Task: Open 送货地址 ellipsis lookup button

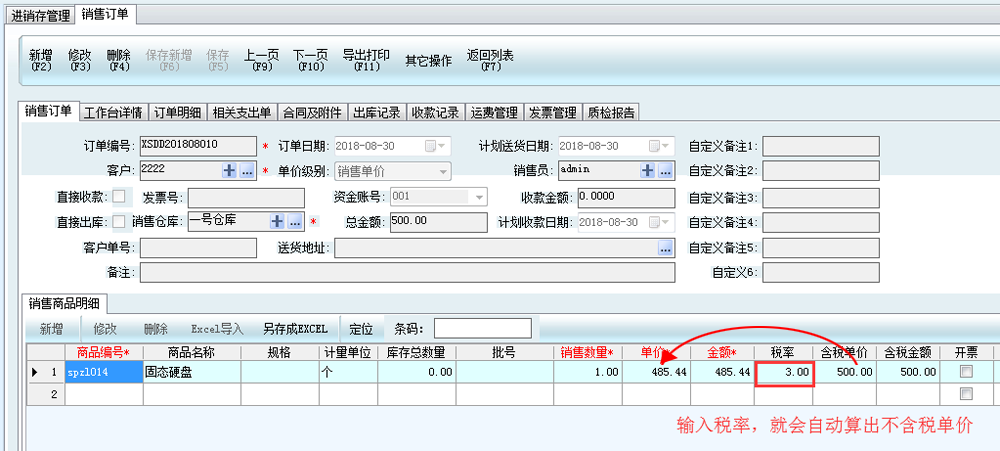Action: (665, 247)
